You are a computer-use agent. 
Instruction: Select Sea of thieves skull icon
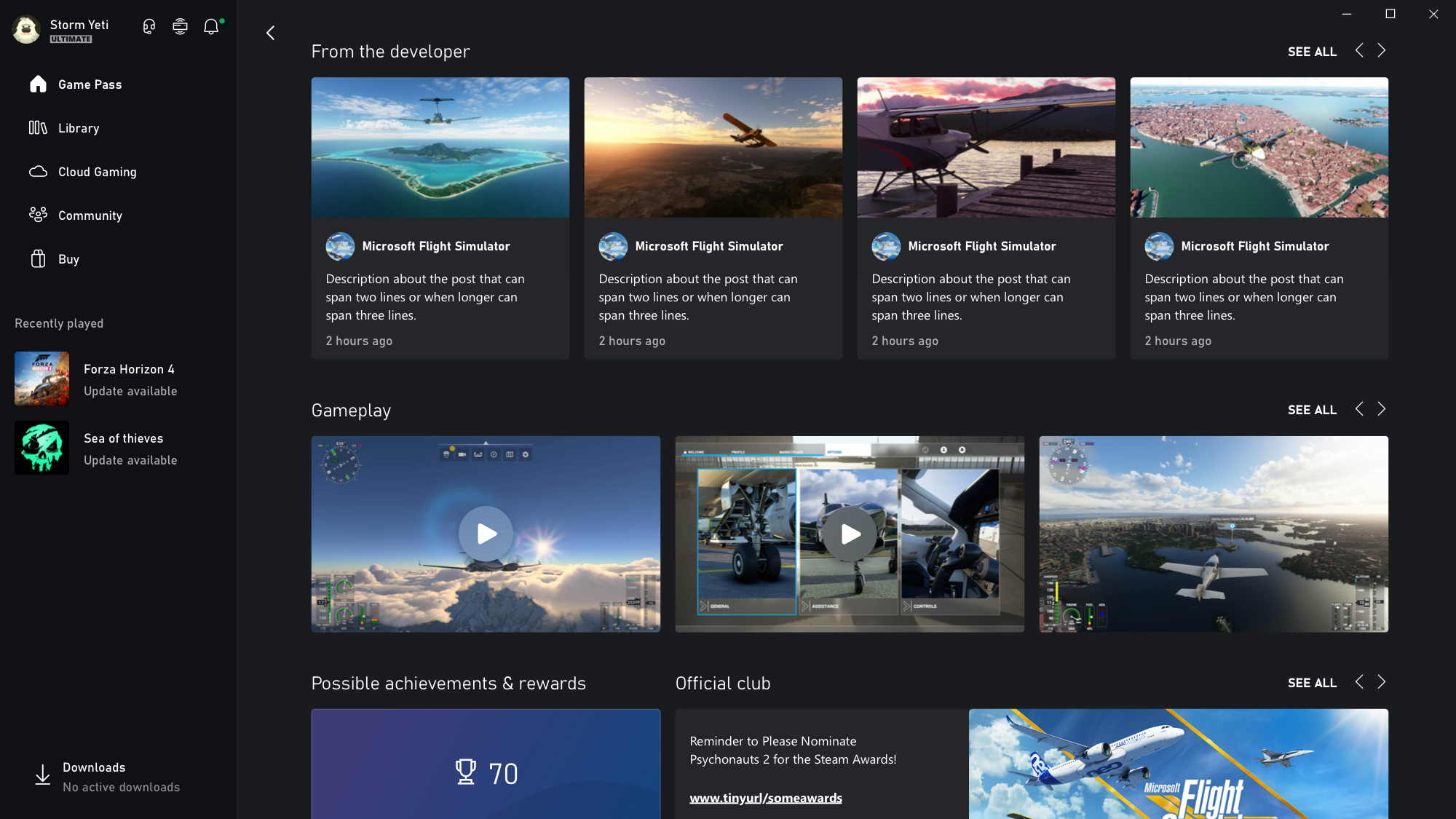(42, 448)
